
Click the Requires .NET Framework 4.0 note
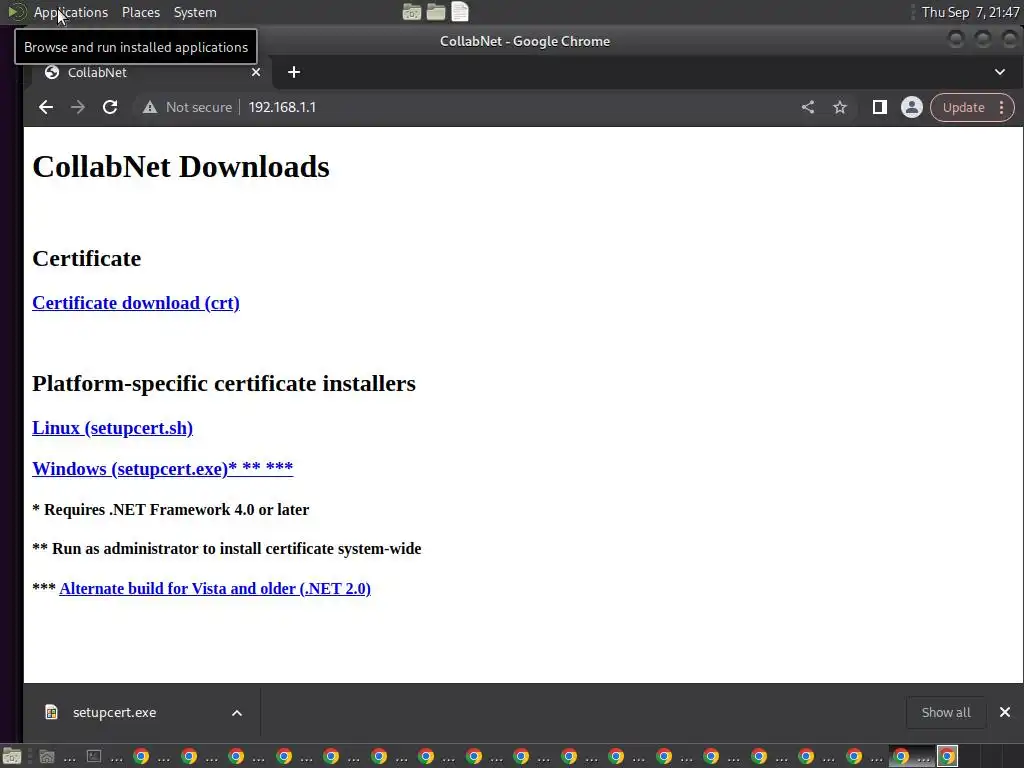[x=170, y=509]
